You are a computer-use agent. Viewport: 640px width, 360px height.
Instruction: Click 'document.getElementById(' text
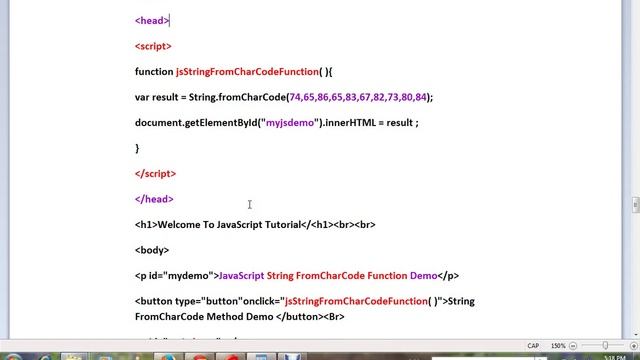pos(198,122)
